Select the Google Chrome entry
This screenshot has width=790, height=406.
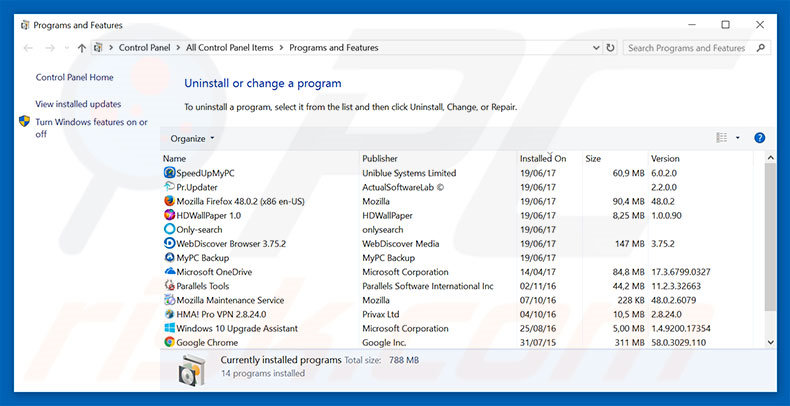pyautogui.click(x=207, y=342)
